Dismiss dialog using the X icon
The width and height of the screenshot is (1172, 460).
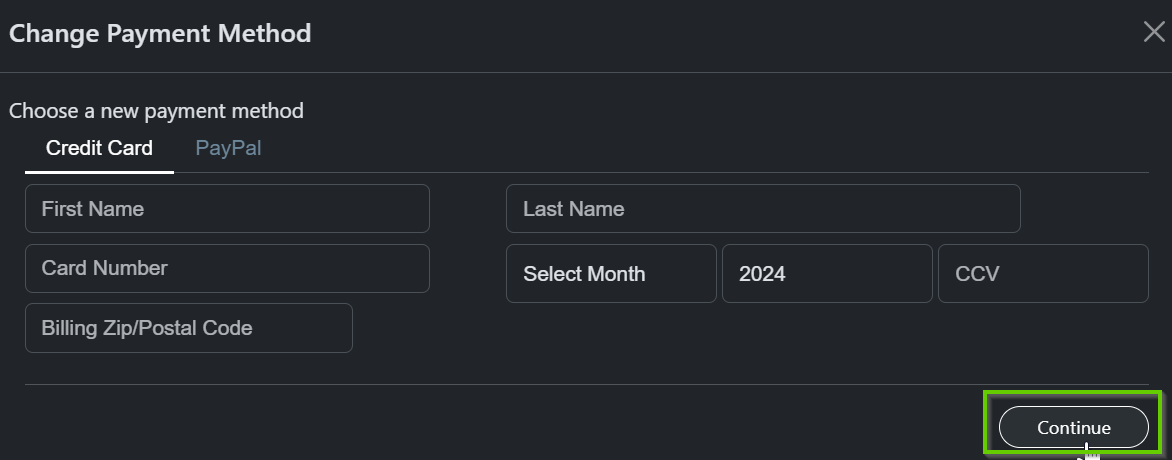[1153, 32]
